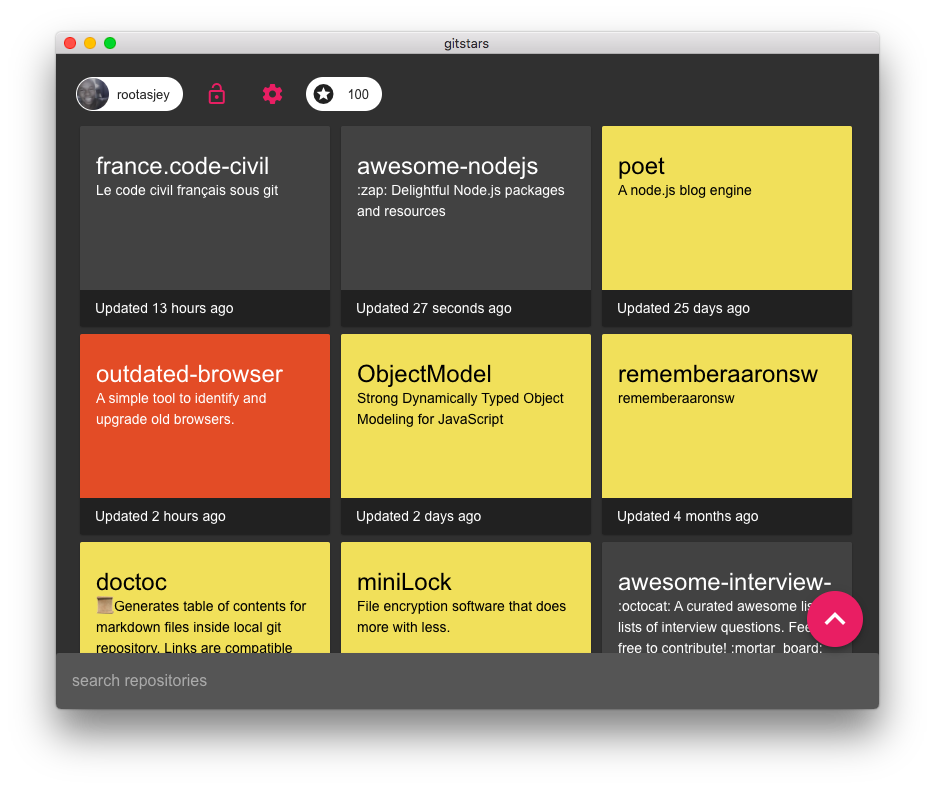This screenshot has height=789, width=935.
Task: Click the rootasjey username chip
Action: [x=129, y=94]
